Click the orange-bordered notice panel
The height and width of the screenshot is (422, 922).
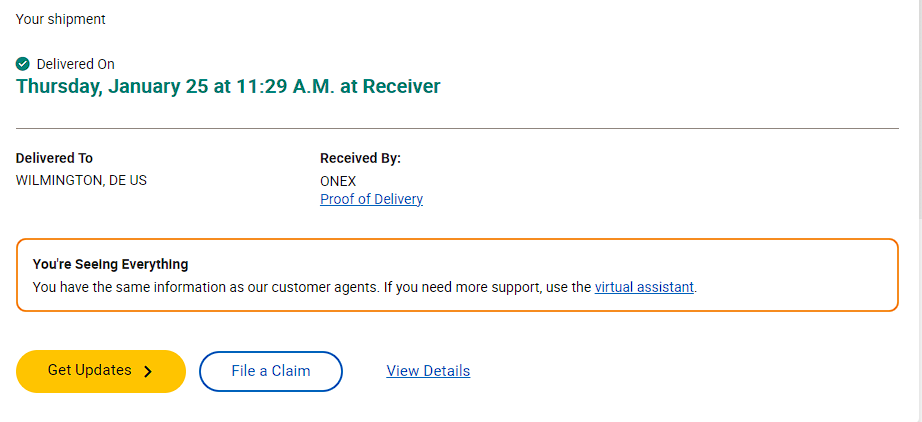(x=457, y=274)
